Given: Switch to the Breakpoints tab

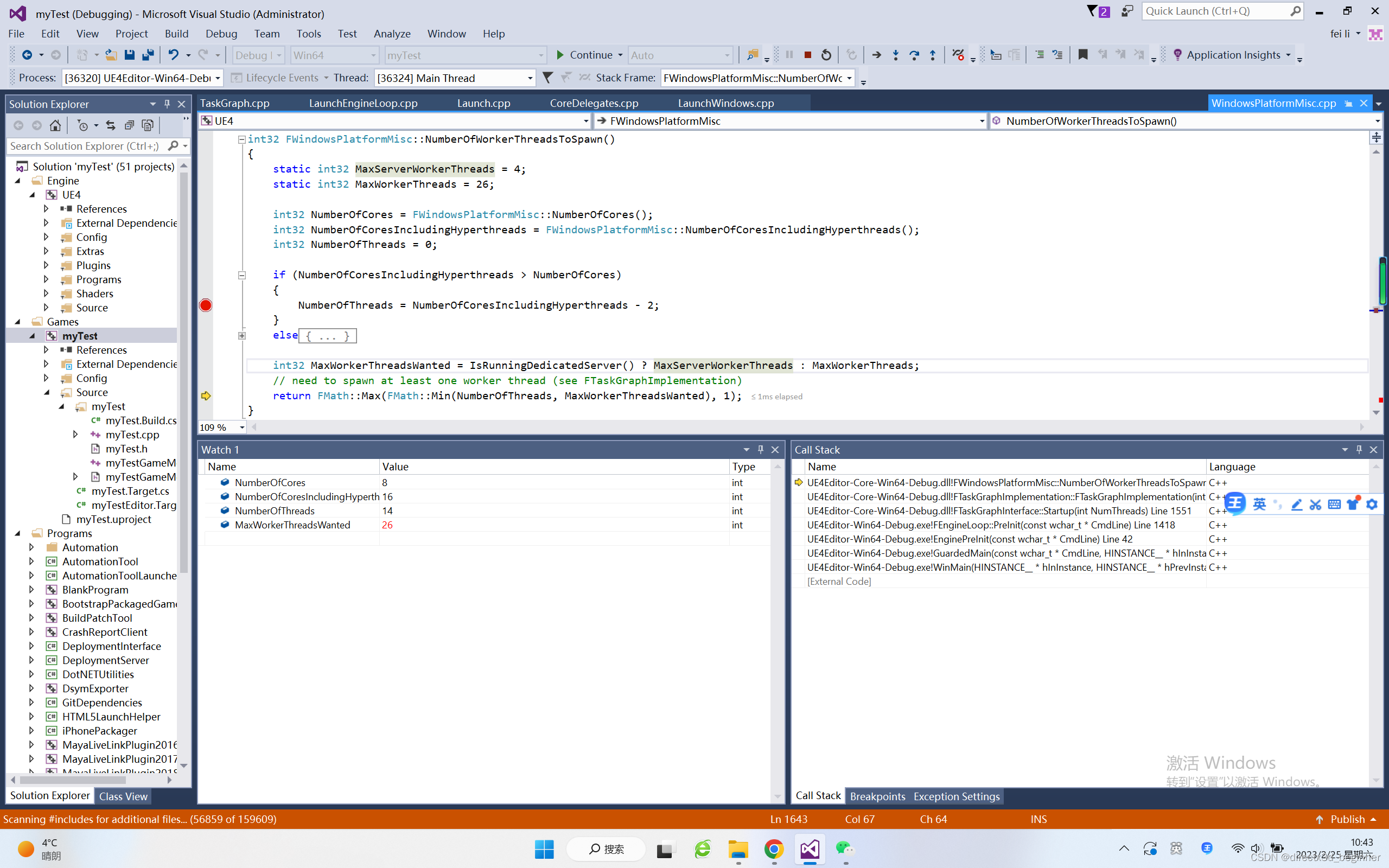Looking at the screenshot, I should (877, 796).
